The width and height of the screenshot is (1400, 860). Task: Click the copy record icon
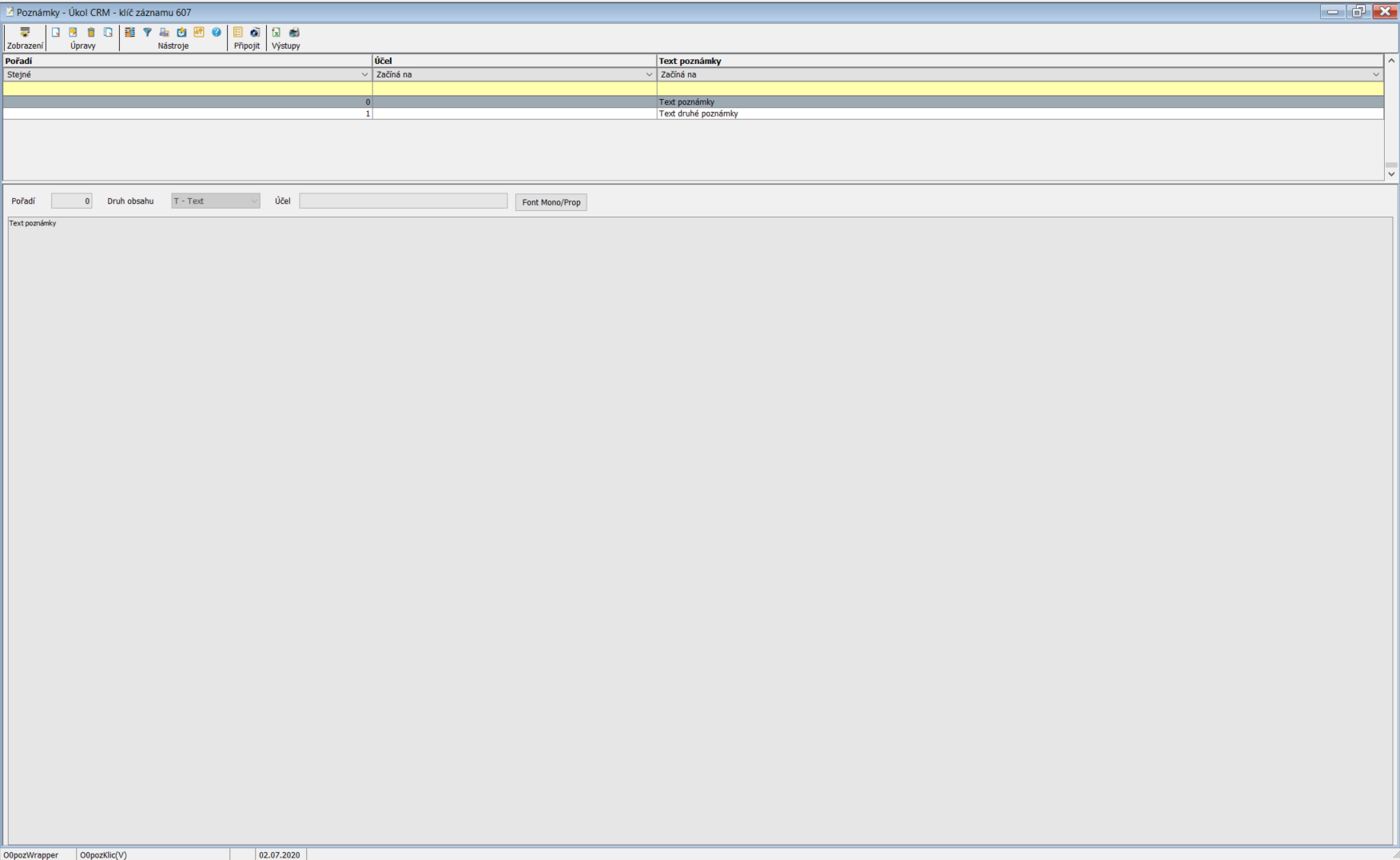coord(108,33)
